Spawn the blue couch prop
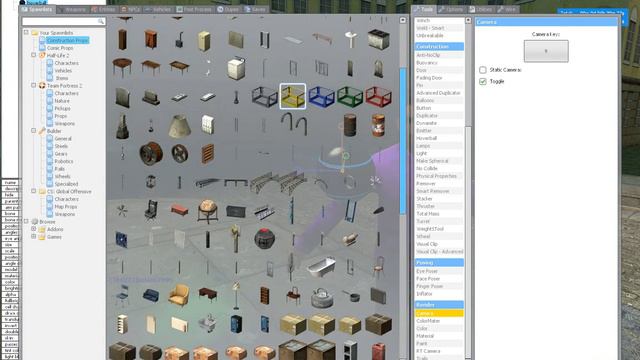The image size is (640, 360). pyautogui.click(x=151, y=295)
